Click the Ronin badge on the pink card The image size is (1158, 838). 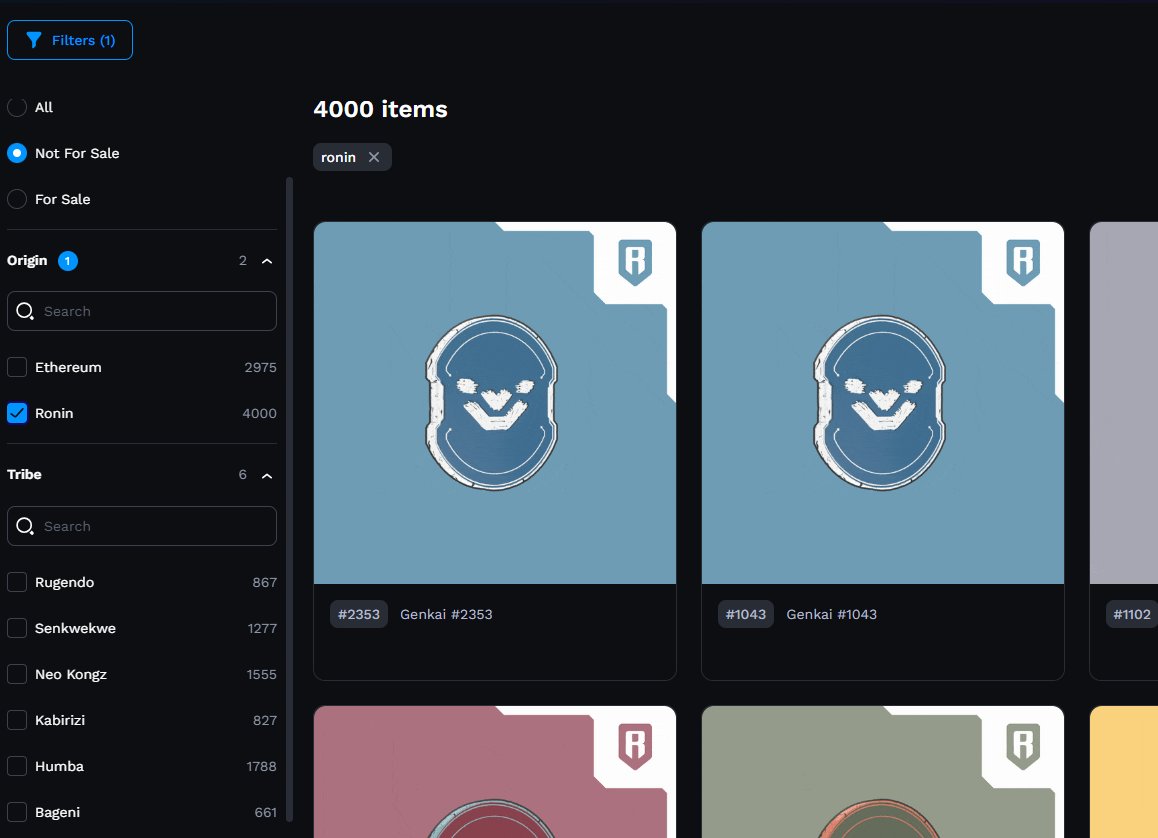[x=635, y=746]
